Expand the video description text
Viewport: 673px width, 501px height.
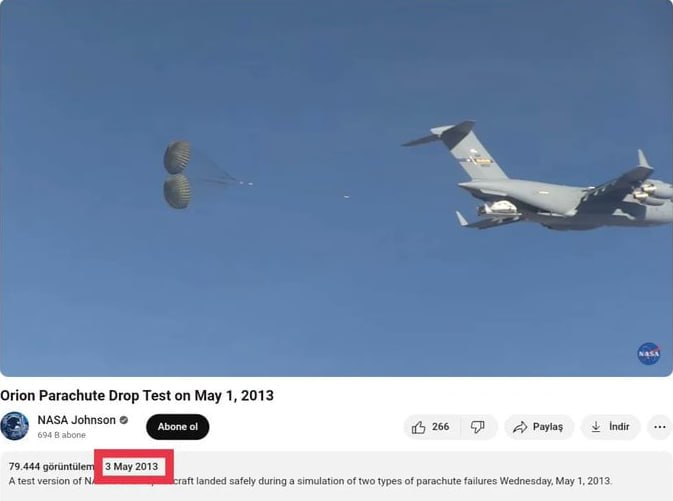[310, 481]
